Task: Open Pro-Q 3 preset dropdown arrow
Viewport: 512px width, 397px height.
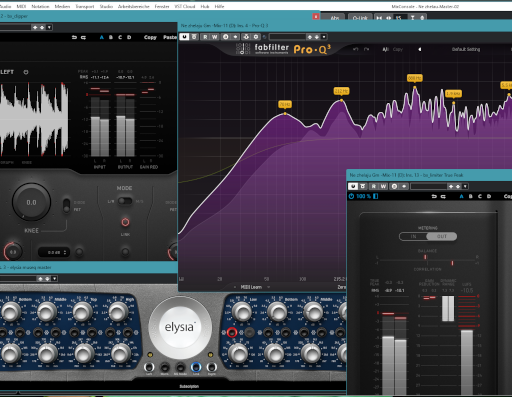Action: (x=324, y=37)
